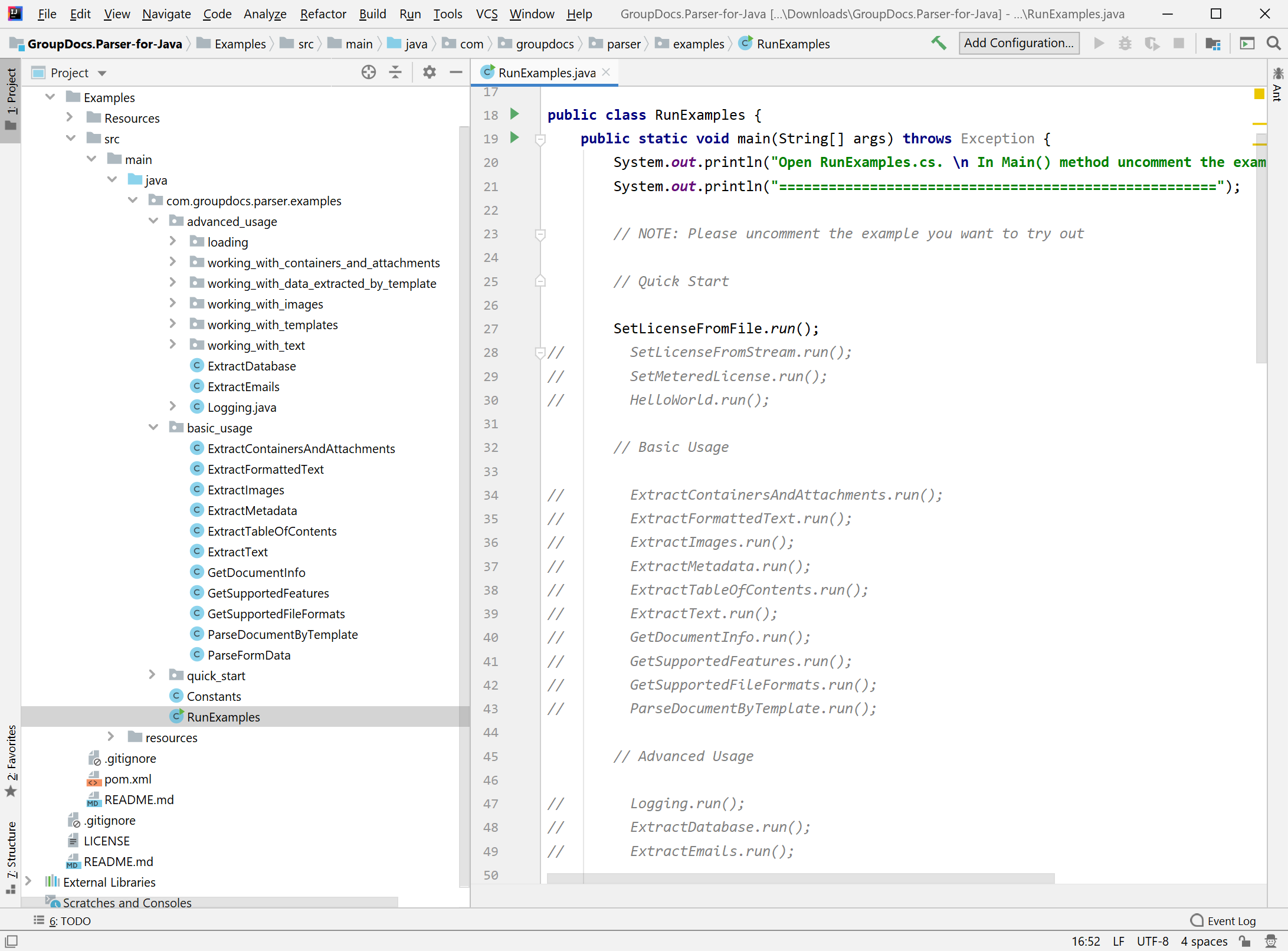This screenshot has width=1288, height=951.
Task: Open the pom.xml file in project tree
Action: click(x=127, y=779)
